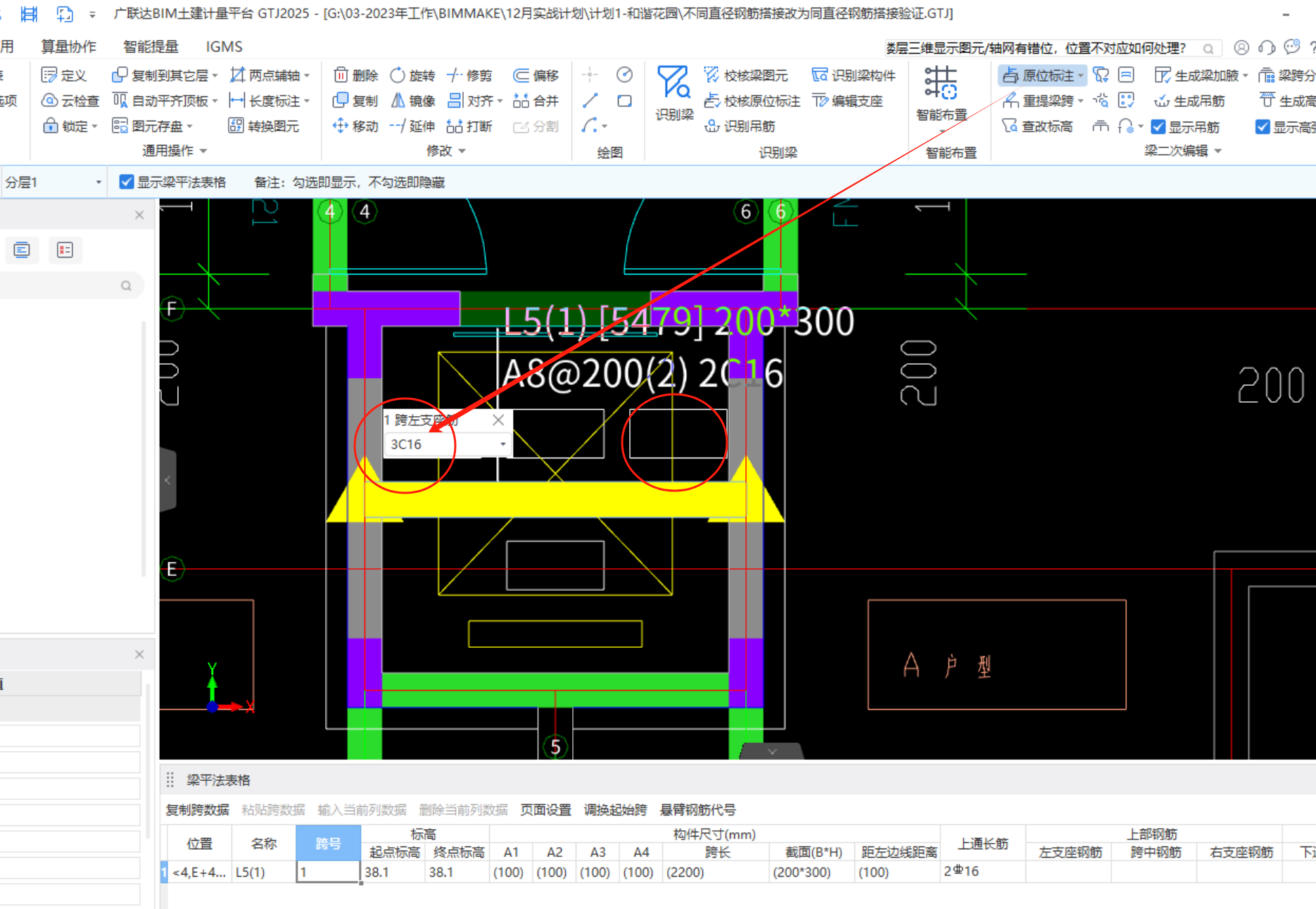Screen dimensions: 1316x909
Task: Select the 镜像 (Mirror) tool
Action: pyautogui.click(x=413, y=101)
